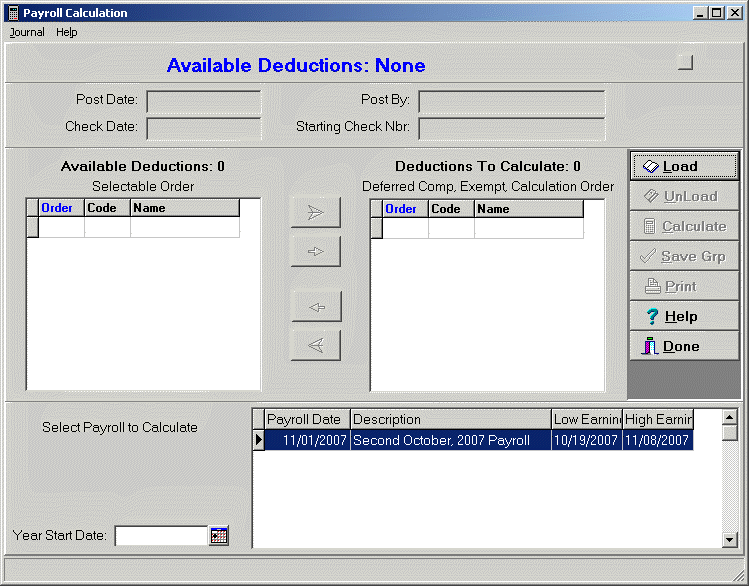749x586 pixels.
Task: Click the Starting Check Nbr field
Action: (512, 128)
